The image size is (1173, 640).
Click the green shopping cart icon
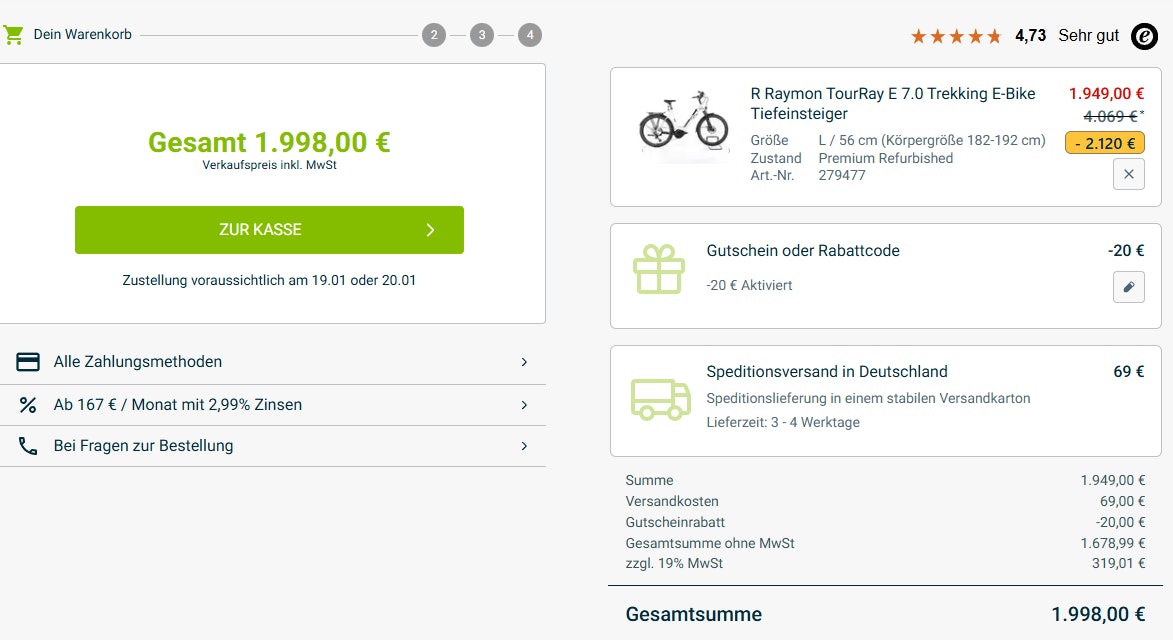(x=13, y=35)
